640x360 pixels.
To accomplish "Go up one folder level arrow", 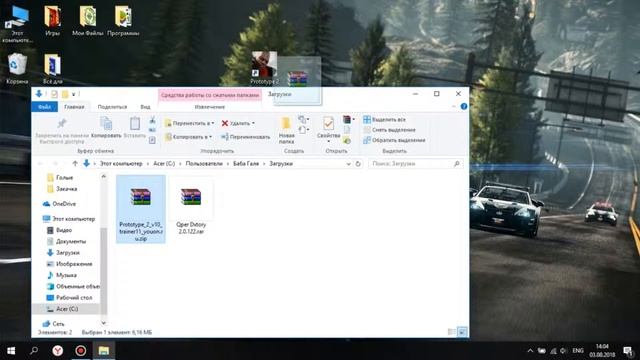I will click(75, 163).
